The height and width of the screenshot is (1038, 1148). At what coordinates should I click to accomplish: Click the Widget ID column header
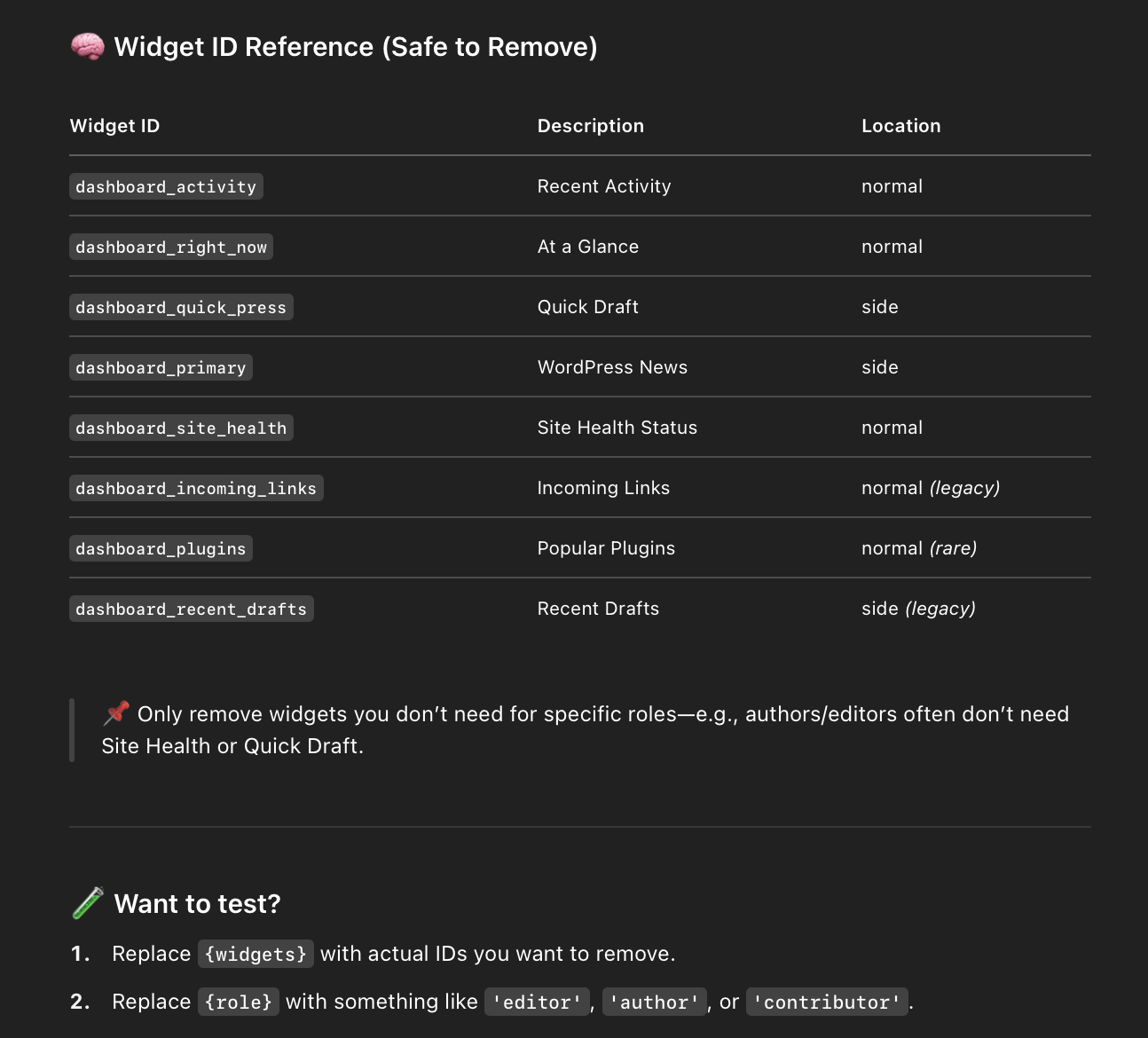114,126
